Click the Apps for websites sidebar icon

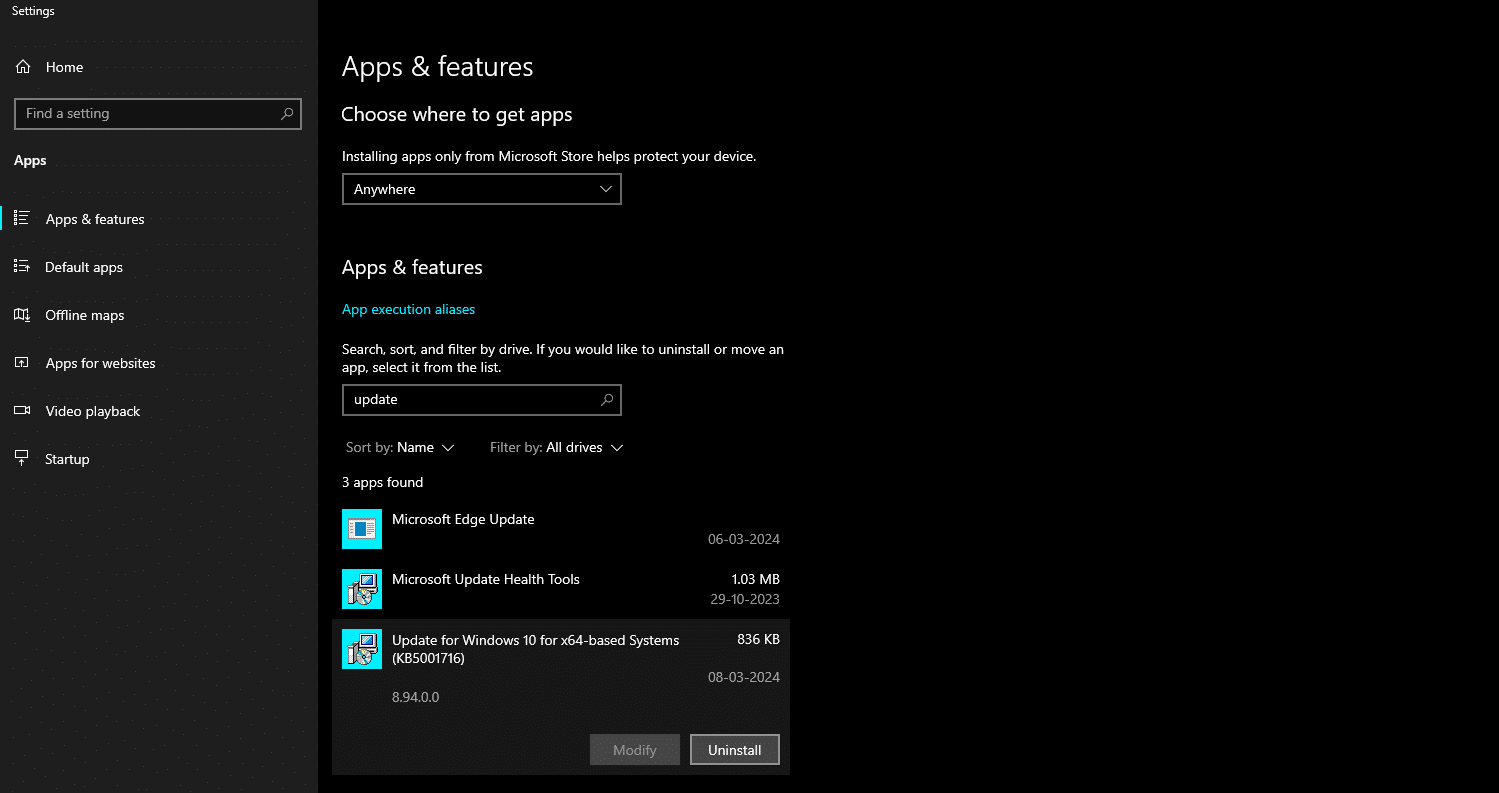point(22,363)
